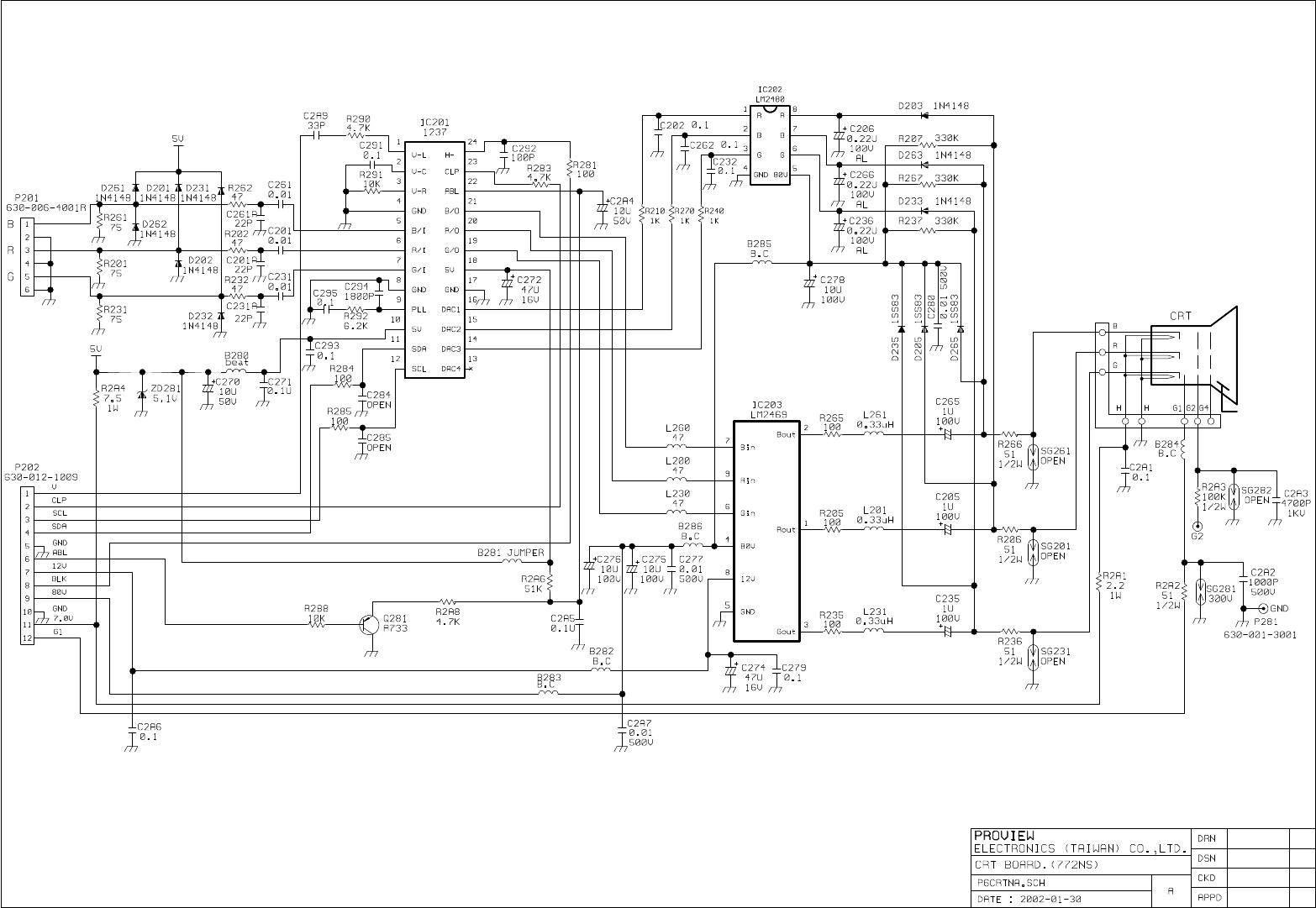Click the "SG282" spark gap label
The image size is (1316, 908).
click(1255, 490)
